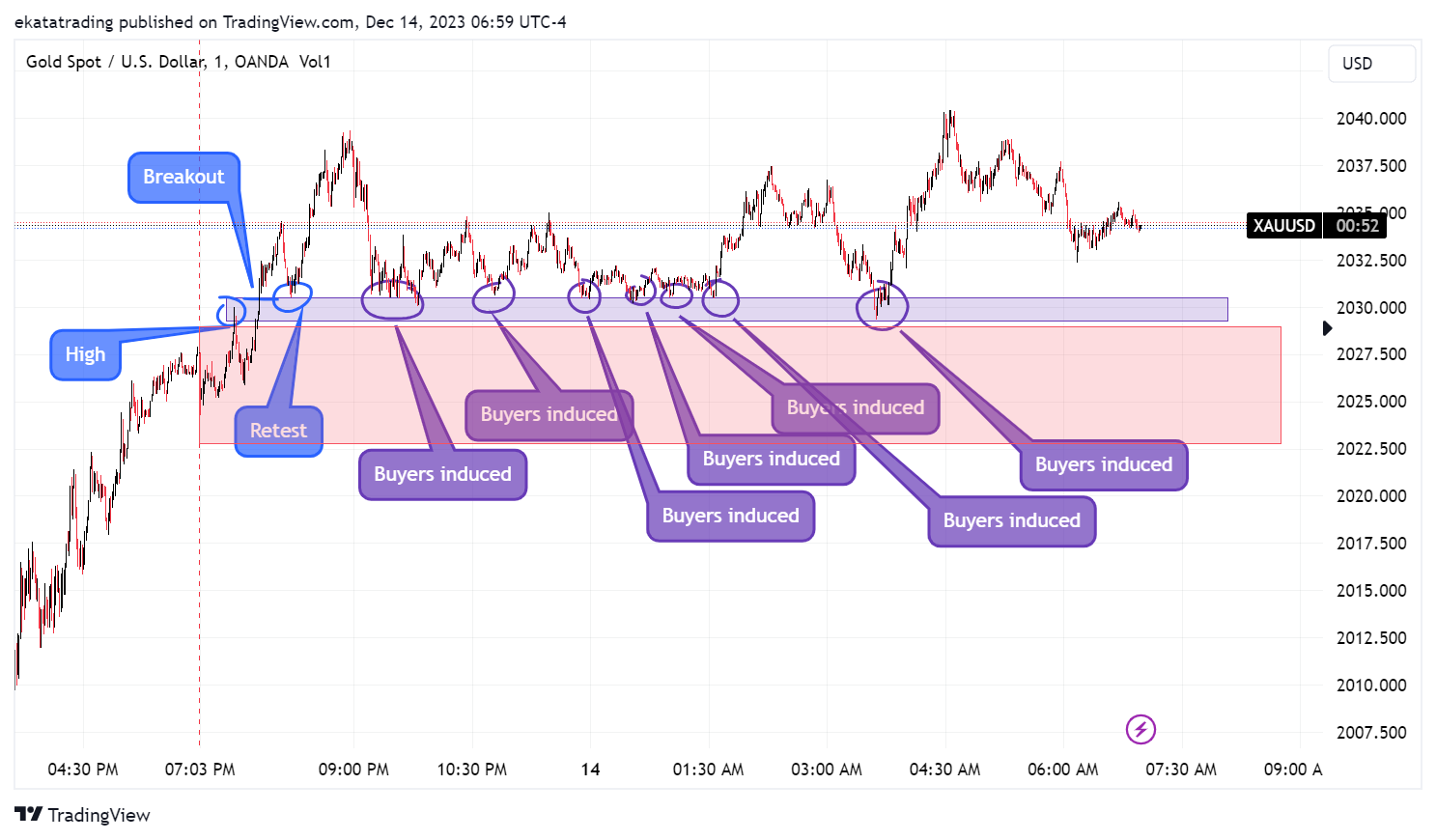
Task: Click the 2012.500 price axis label
Action: coord(1371,638)
